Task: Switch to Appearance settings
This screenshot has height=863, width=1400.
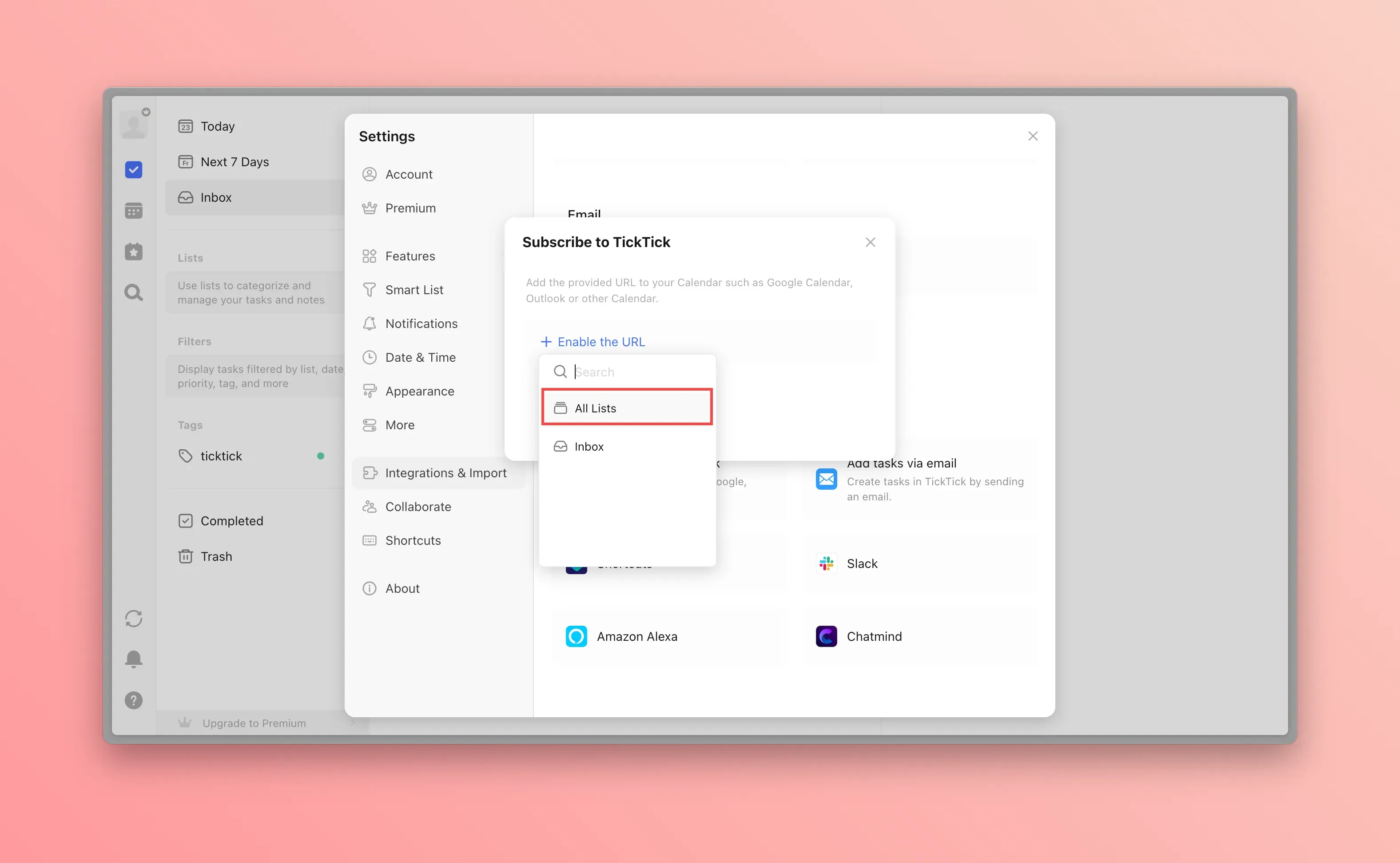Action: 419,391
